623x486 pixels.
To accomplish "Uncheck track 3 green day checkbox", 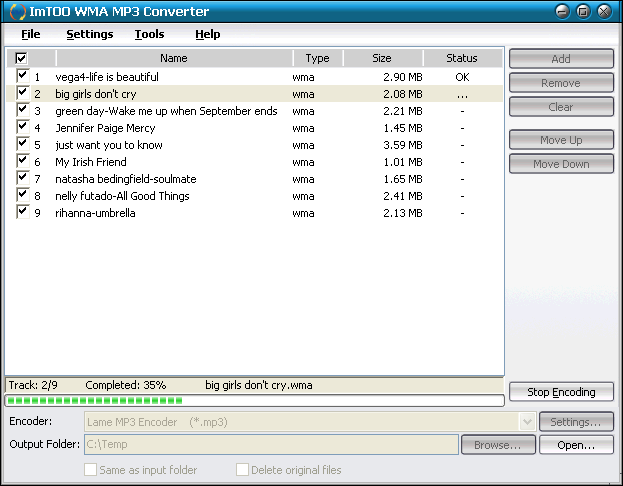I will [23, 110].
